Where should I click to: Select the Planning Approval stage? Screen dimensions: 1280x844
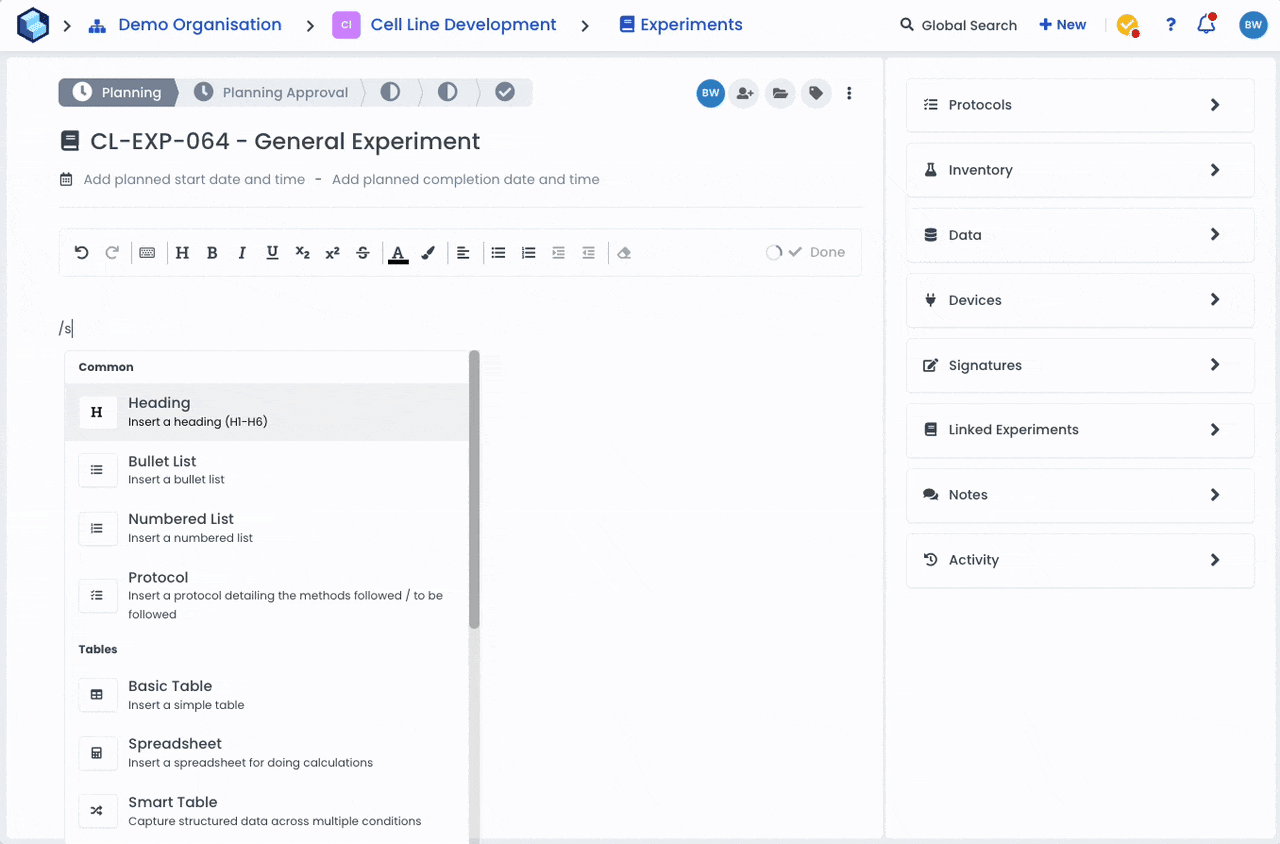[272, 92]
